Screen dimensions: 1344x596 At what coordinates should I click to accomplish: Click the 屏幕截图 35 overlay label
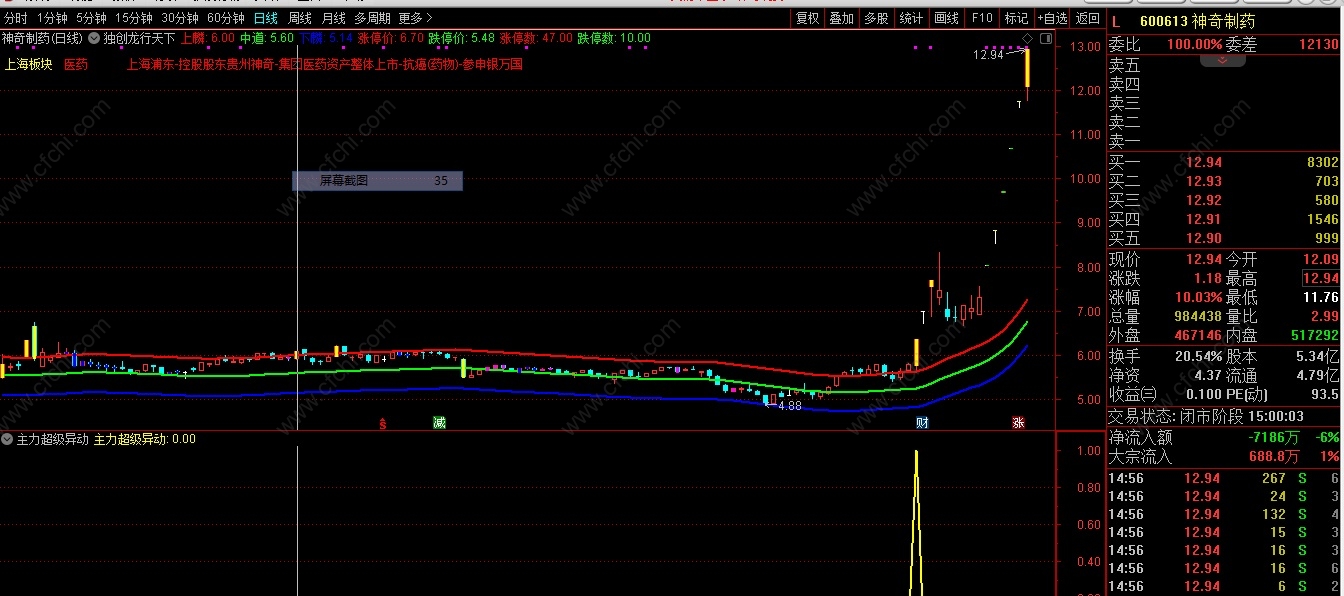[377, 181]
